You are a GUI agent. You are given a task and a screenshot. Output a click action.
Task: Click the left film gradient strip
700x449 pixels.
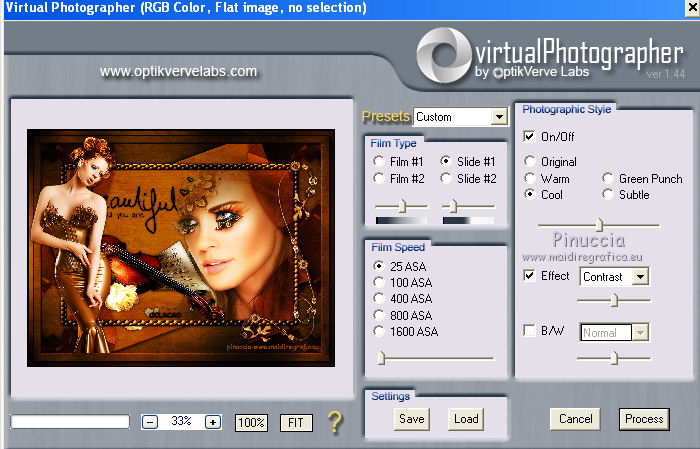401,220
